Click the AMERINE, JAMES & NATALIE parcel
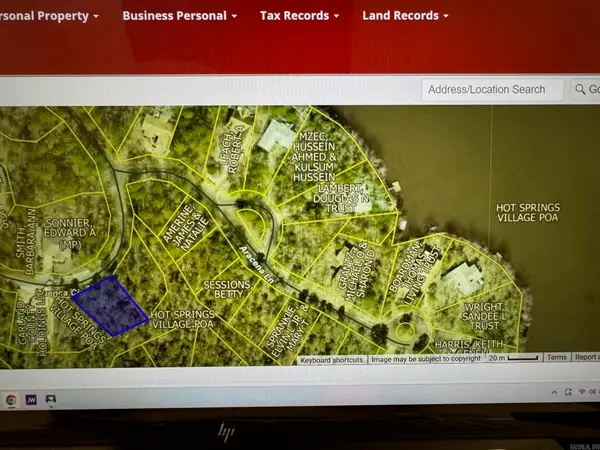This screenshot has width=600, height=450. [x=186, y=228]
